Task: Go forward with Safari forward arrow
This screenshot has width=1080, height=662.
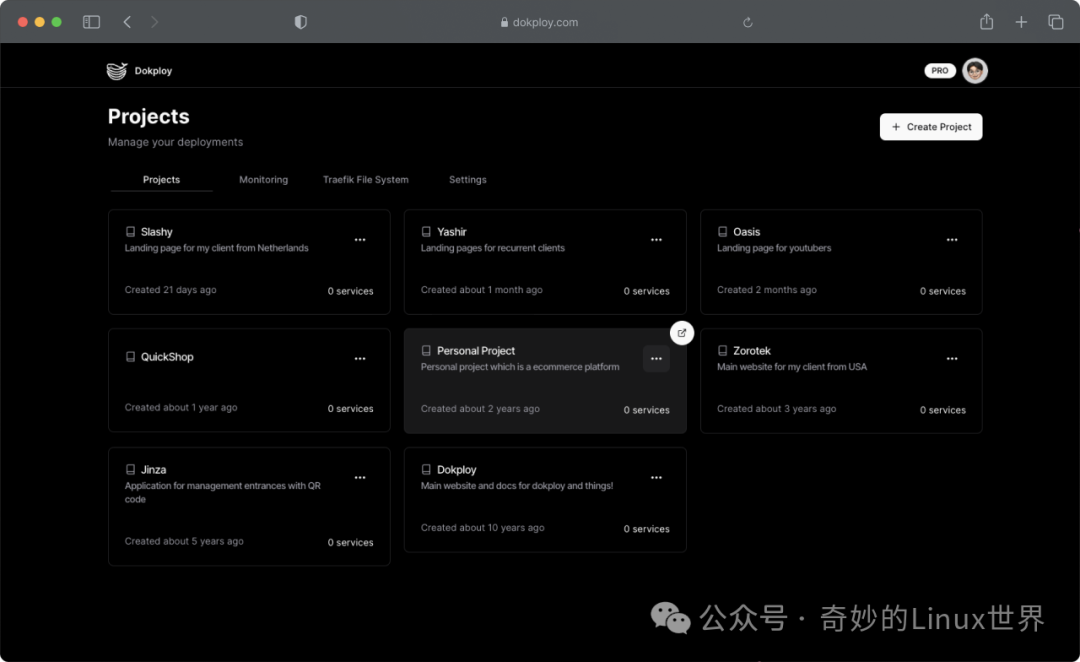Action: tap(154, 22)
